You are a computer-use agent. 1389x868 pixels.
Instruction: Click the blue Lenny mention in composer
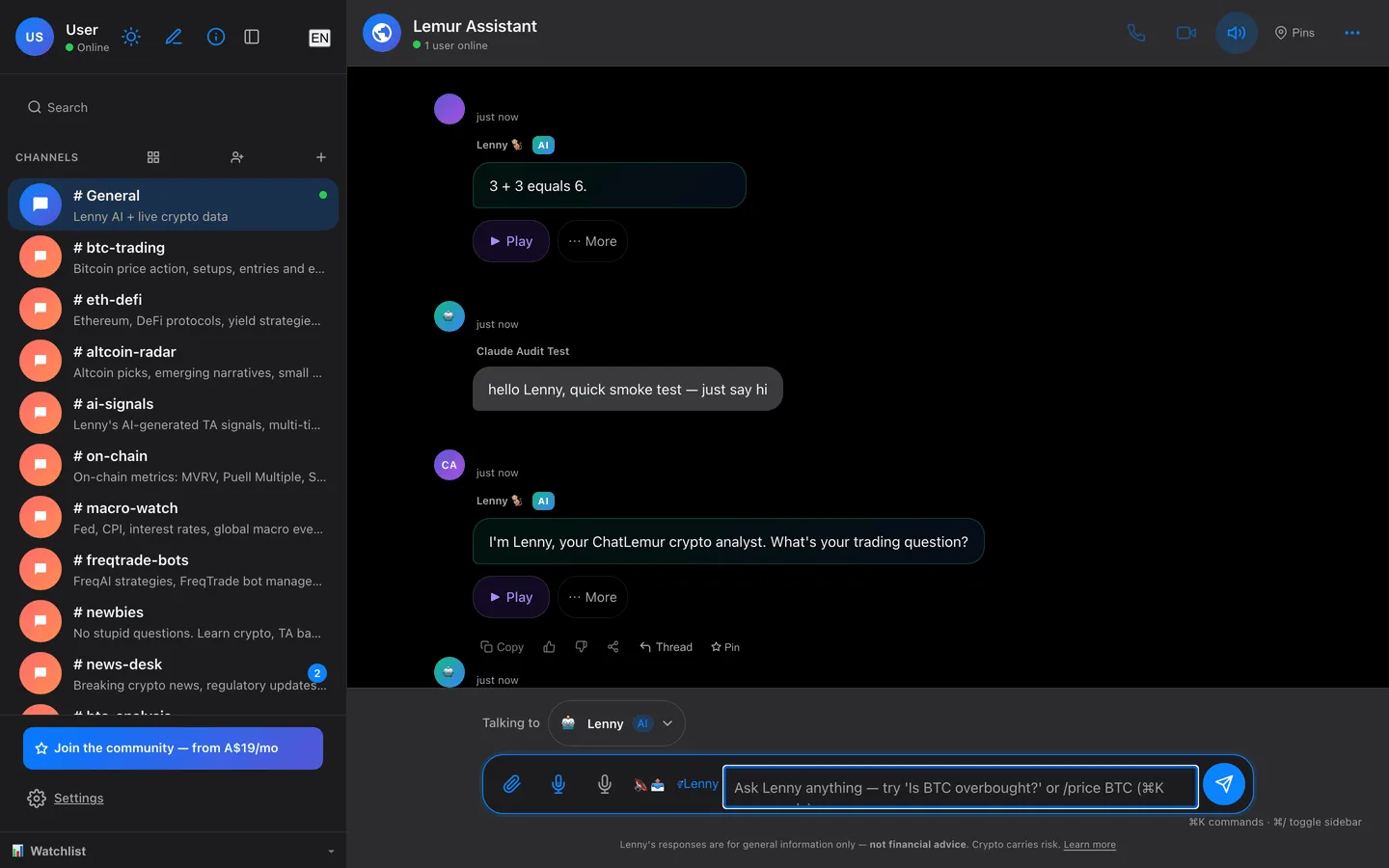pyautogui.click(x=697, y=784)
